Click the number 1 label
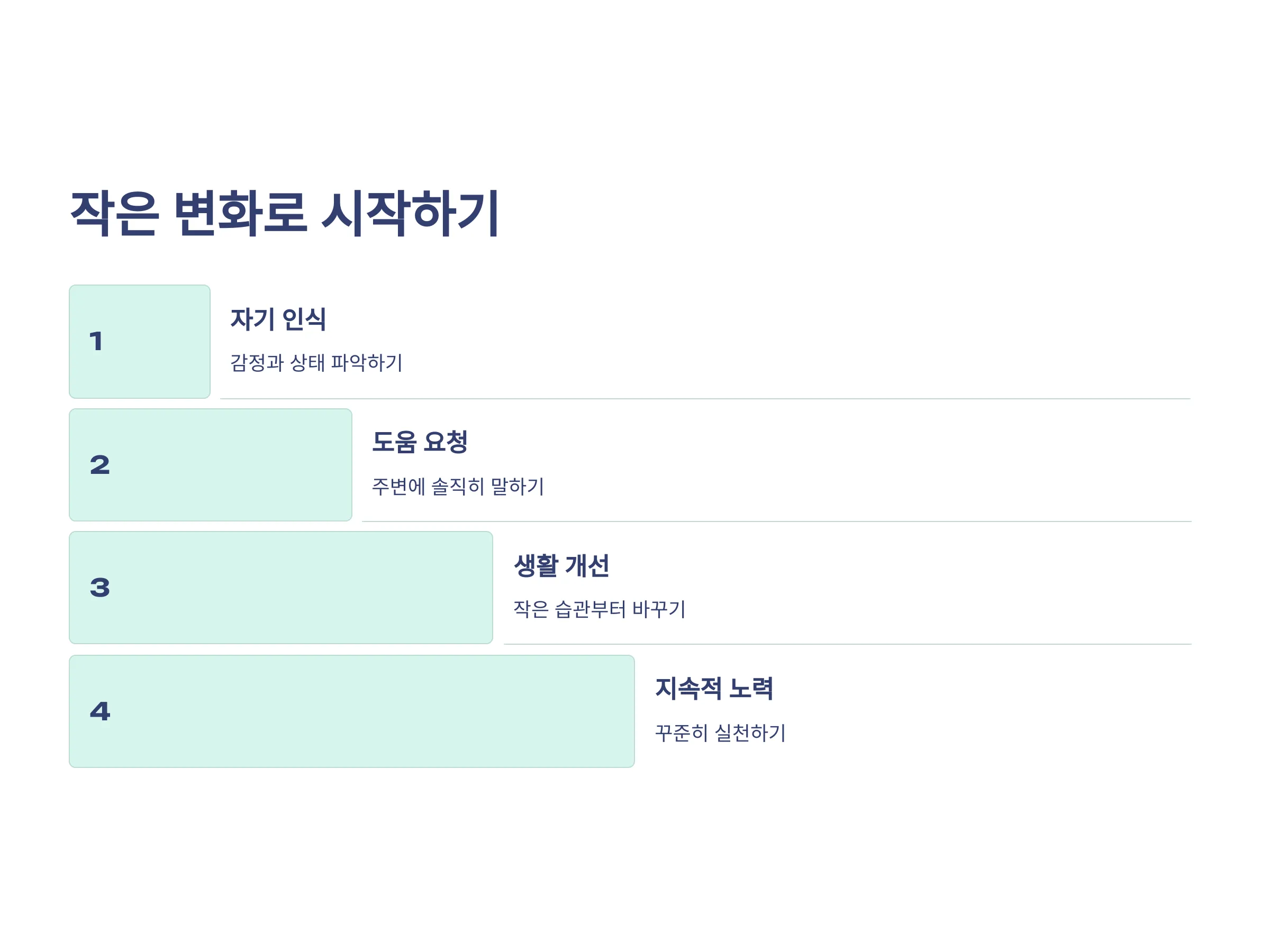This screenshot has width=1270, height=952. tap(96, 342)
